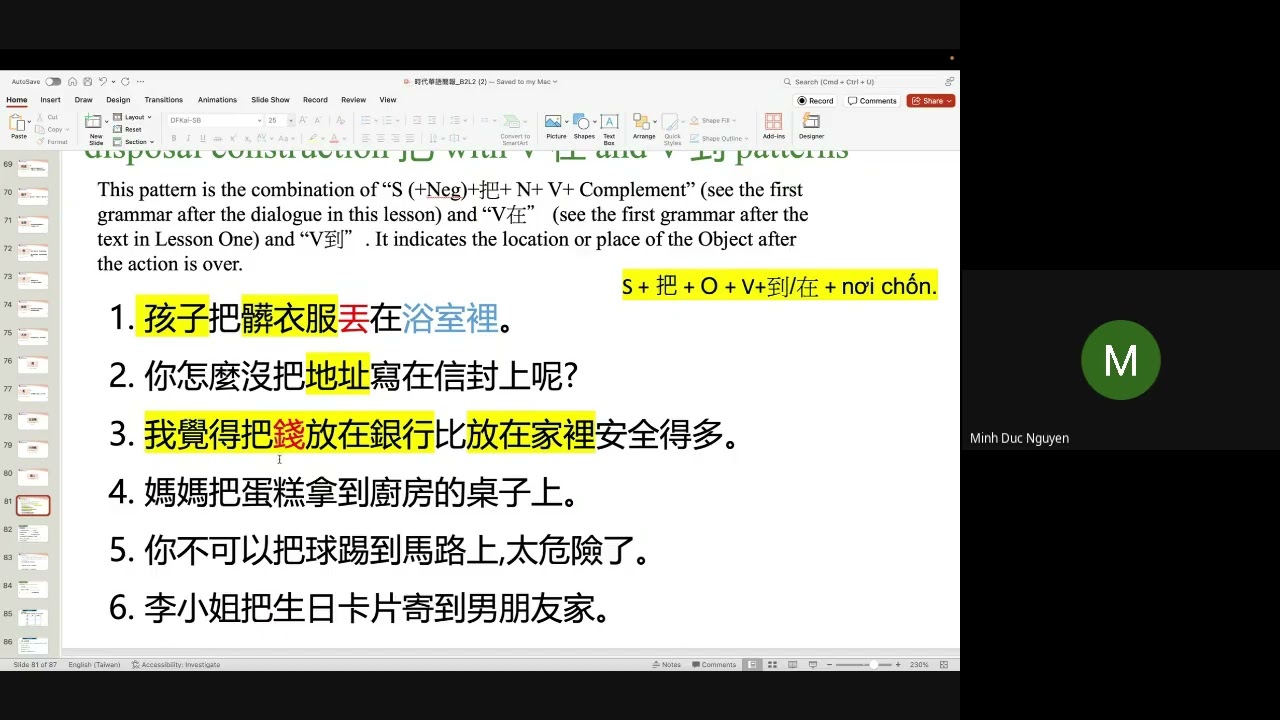This screenshot has width=1280, height=720.
Task: Switch to the Transitions tab
Action: [x=164, y=100]
